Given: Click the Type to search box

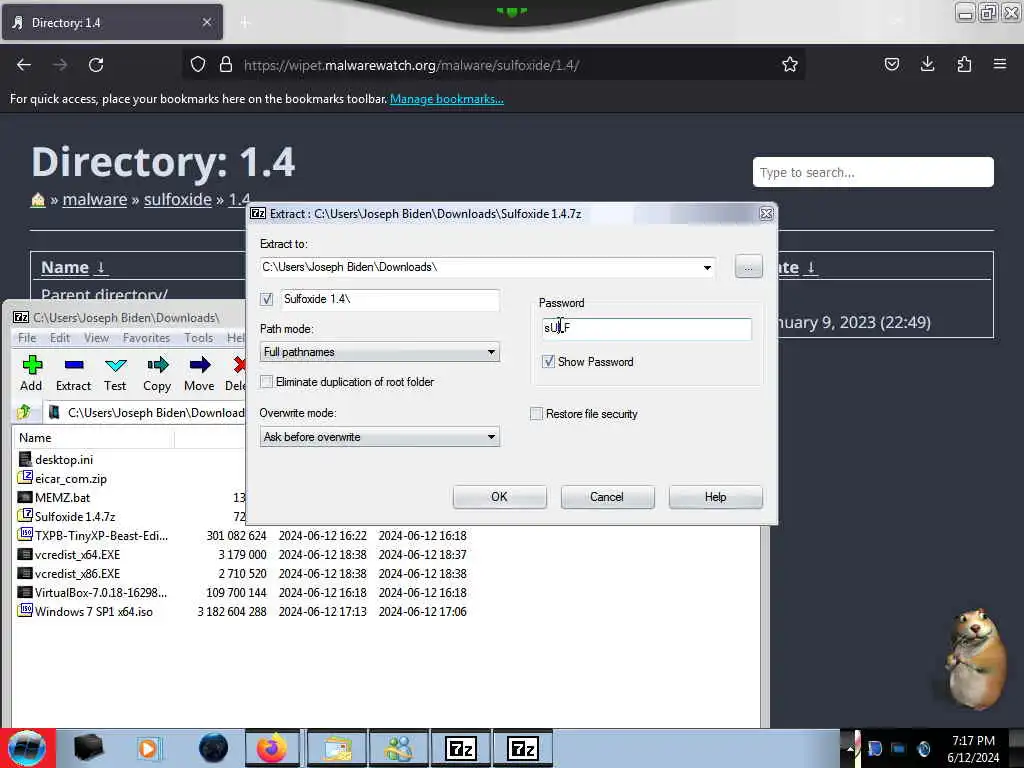Looking at the screenshot, I should pyautogui.click(x=873, y=172).
